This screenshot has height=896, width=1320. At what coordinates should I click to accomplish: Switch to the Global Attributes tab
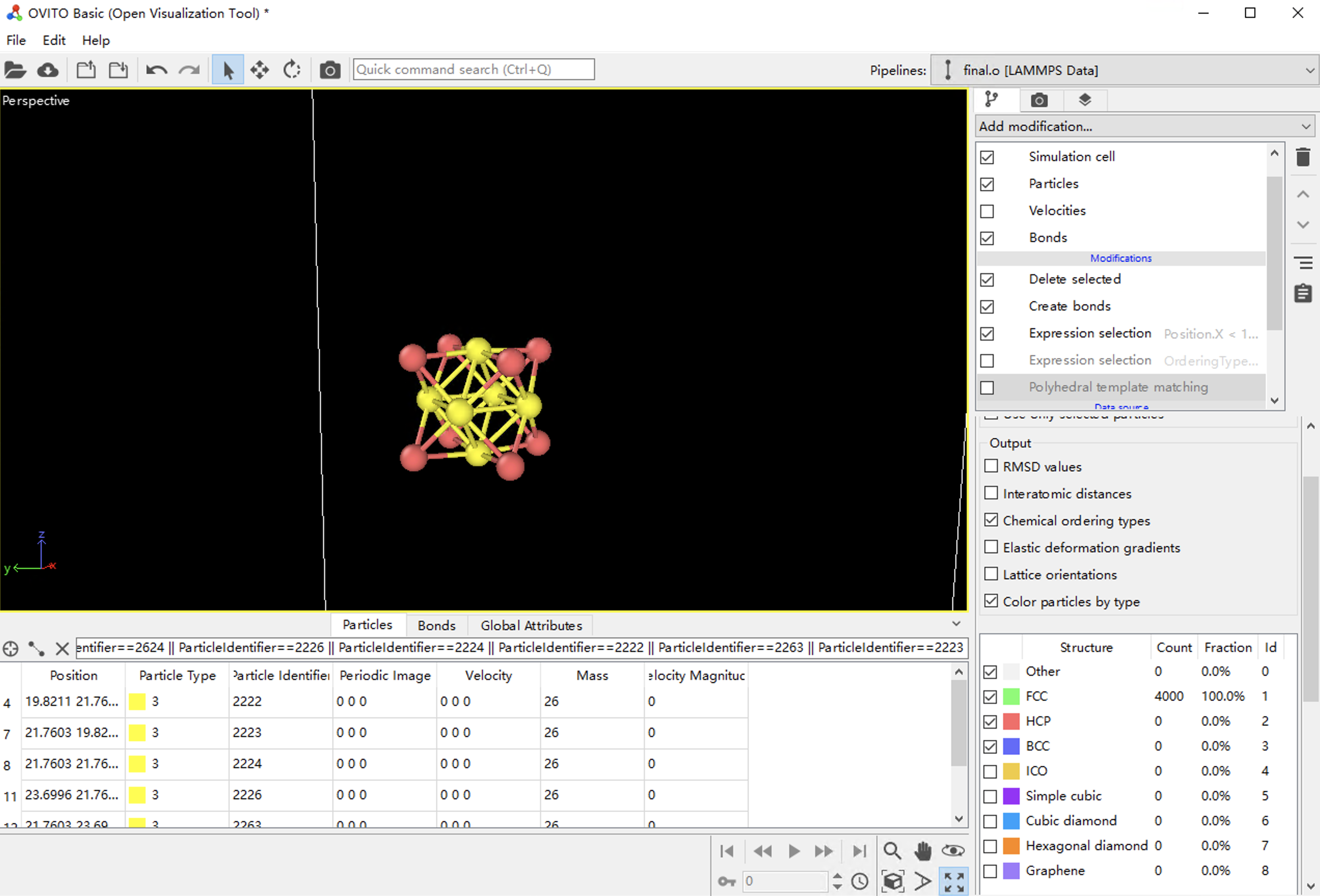point(531,625)
